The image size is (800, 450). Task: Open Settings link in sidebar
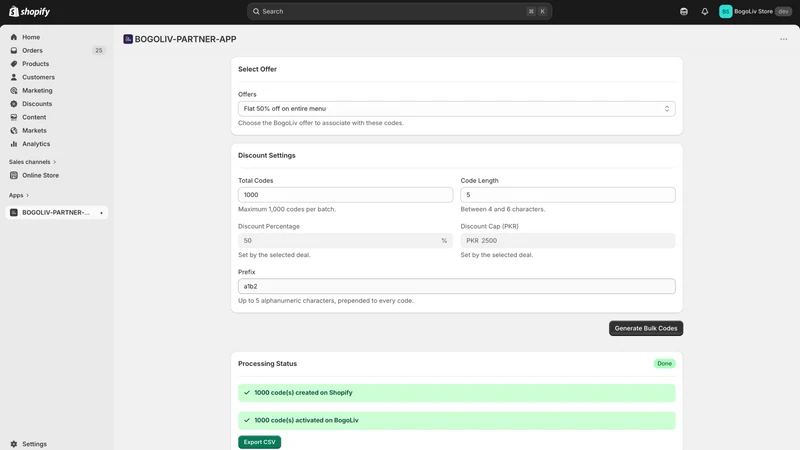coord(34,444)
